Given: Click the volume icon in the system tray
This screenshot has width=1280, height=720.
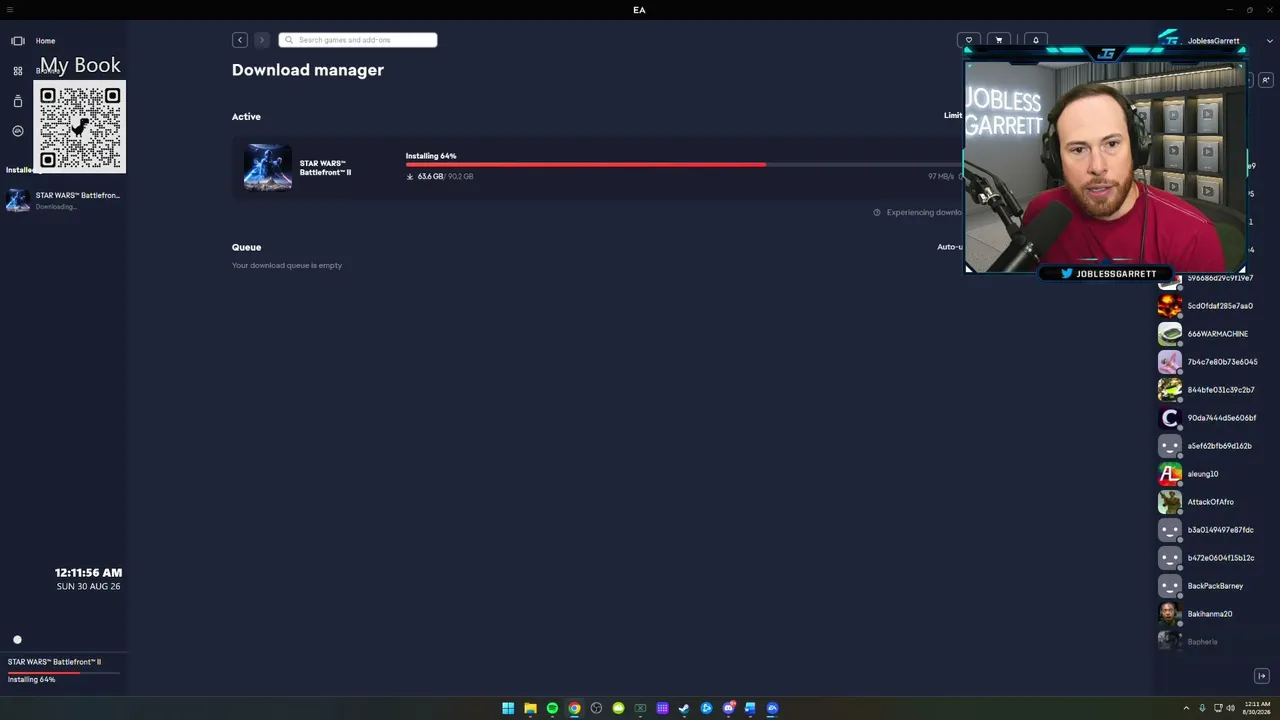Looking at the screenshot, I should coord(1230,708).
